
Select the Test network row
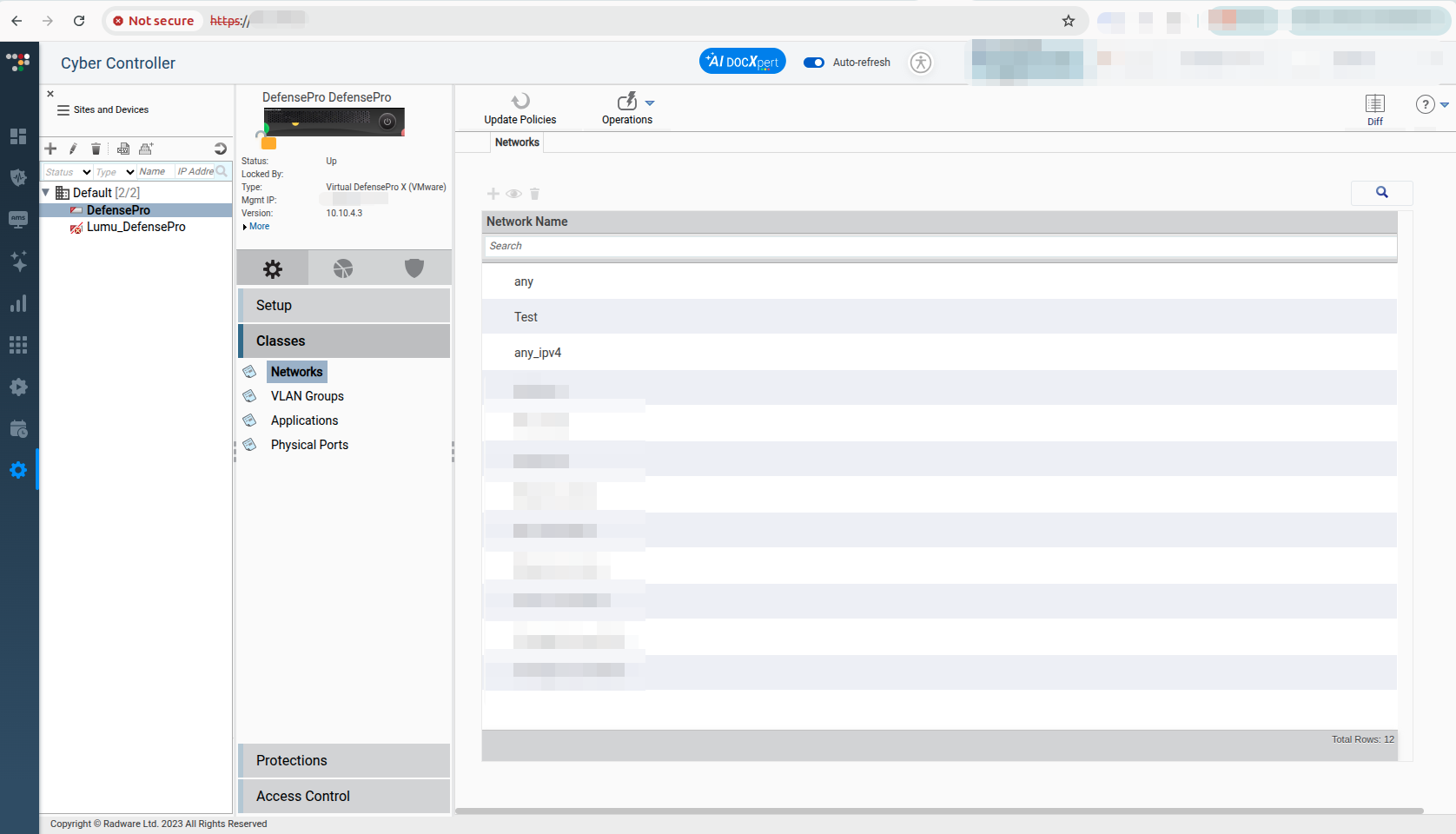click(x=526, y=317)
